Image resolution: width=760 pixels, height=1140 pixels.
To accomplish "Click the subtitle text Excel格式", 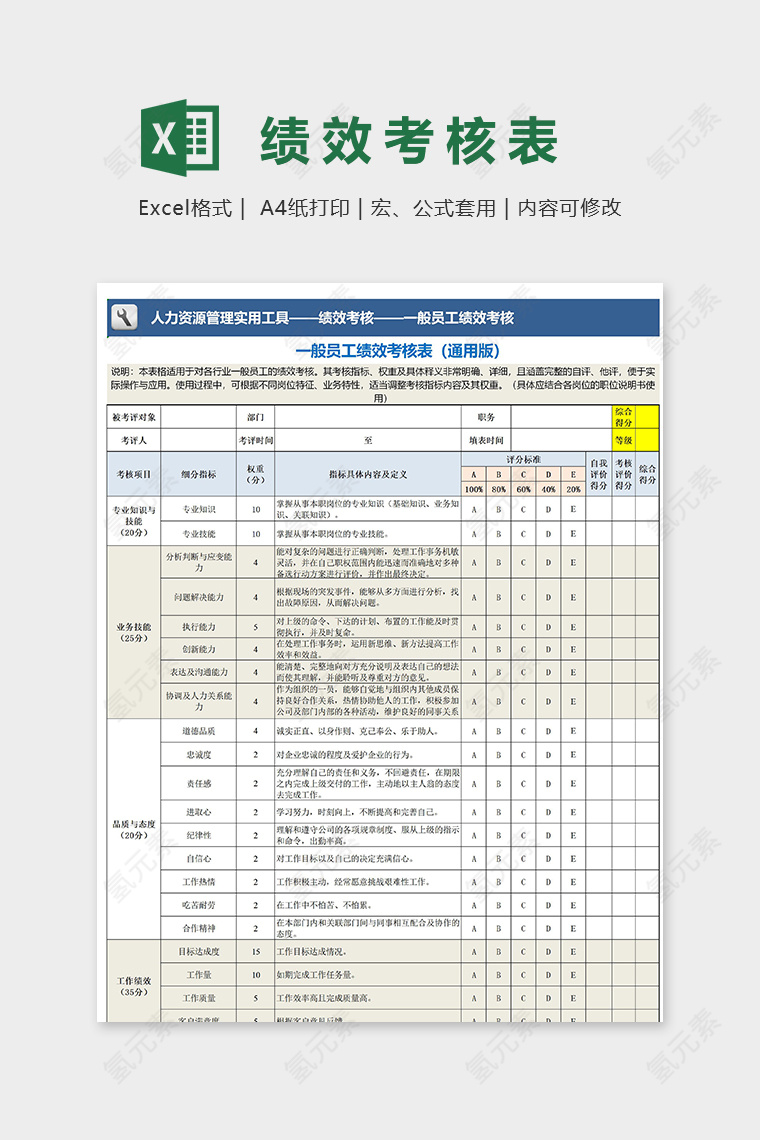I will coord(185,209).
